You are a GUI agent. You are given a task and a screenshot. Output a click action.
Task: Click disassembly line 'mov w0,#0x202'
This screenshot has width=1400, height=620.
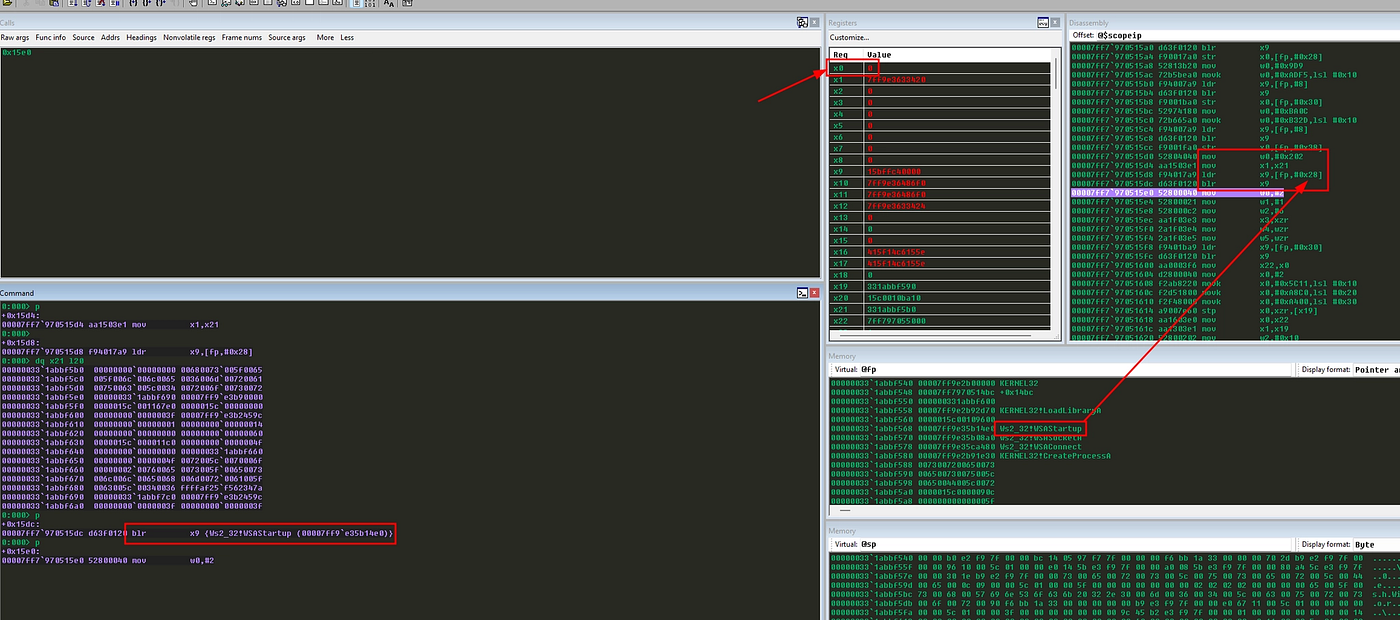click(x=1186, y=157)
